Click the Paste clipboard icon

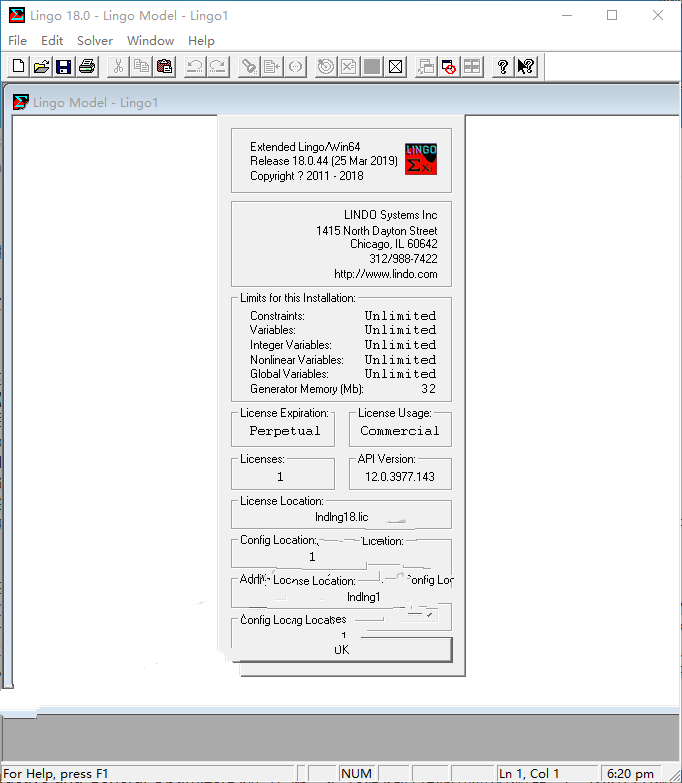coord(164,66)
